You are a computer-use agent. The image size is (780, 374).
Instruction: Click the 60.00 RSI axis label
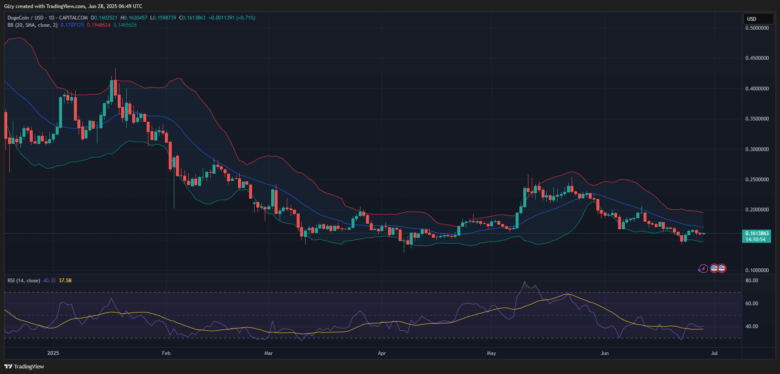point(751,303)
